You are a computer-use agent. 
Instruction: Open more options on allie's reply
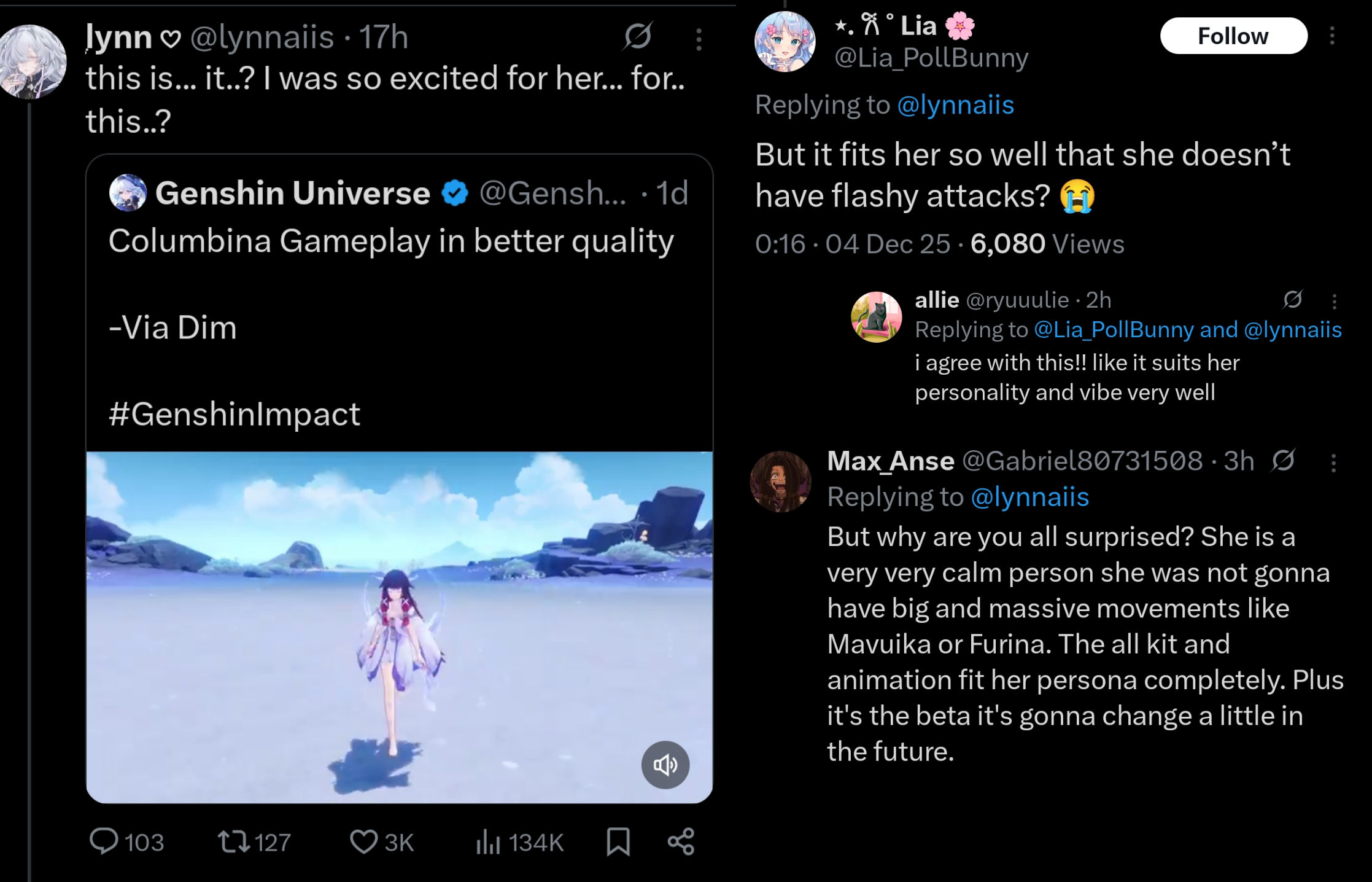(x=1334, y=300)
